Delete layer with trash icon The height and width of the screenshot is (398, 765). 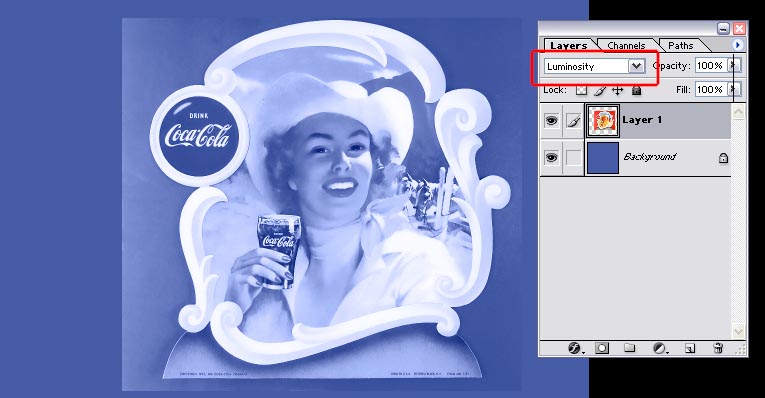[x=718, y=348]
